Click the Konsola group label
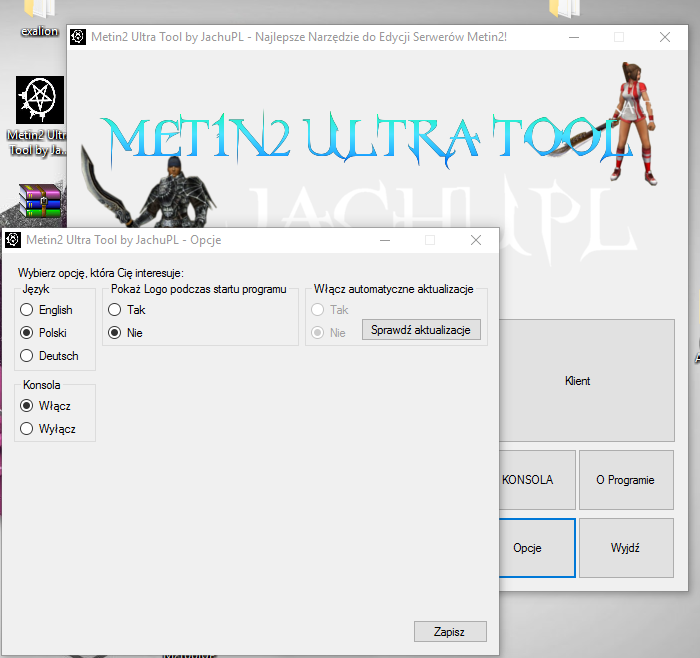This screenshot has height=658, width=700. click(x=42, y=385)
